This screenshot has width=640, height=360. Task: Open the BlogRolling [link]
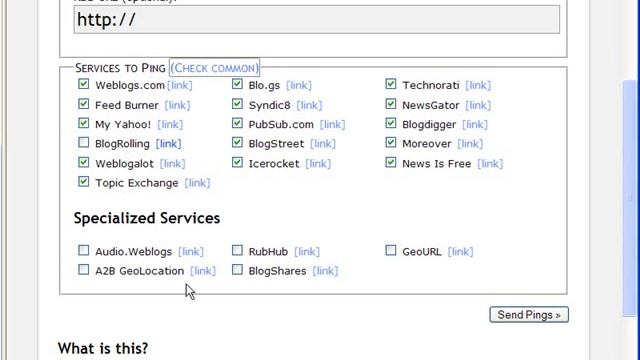click(x=169, y=144)
